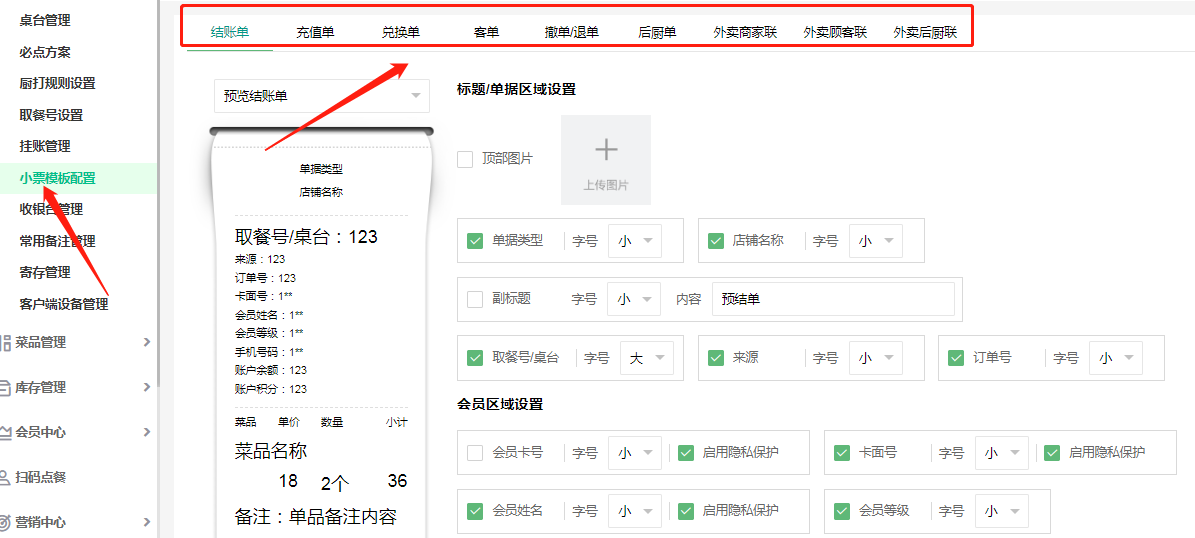Click the 扫码点餐 sidebar icon
Screen dimensions: 1195x538
coord(6,477)
